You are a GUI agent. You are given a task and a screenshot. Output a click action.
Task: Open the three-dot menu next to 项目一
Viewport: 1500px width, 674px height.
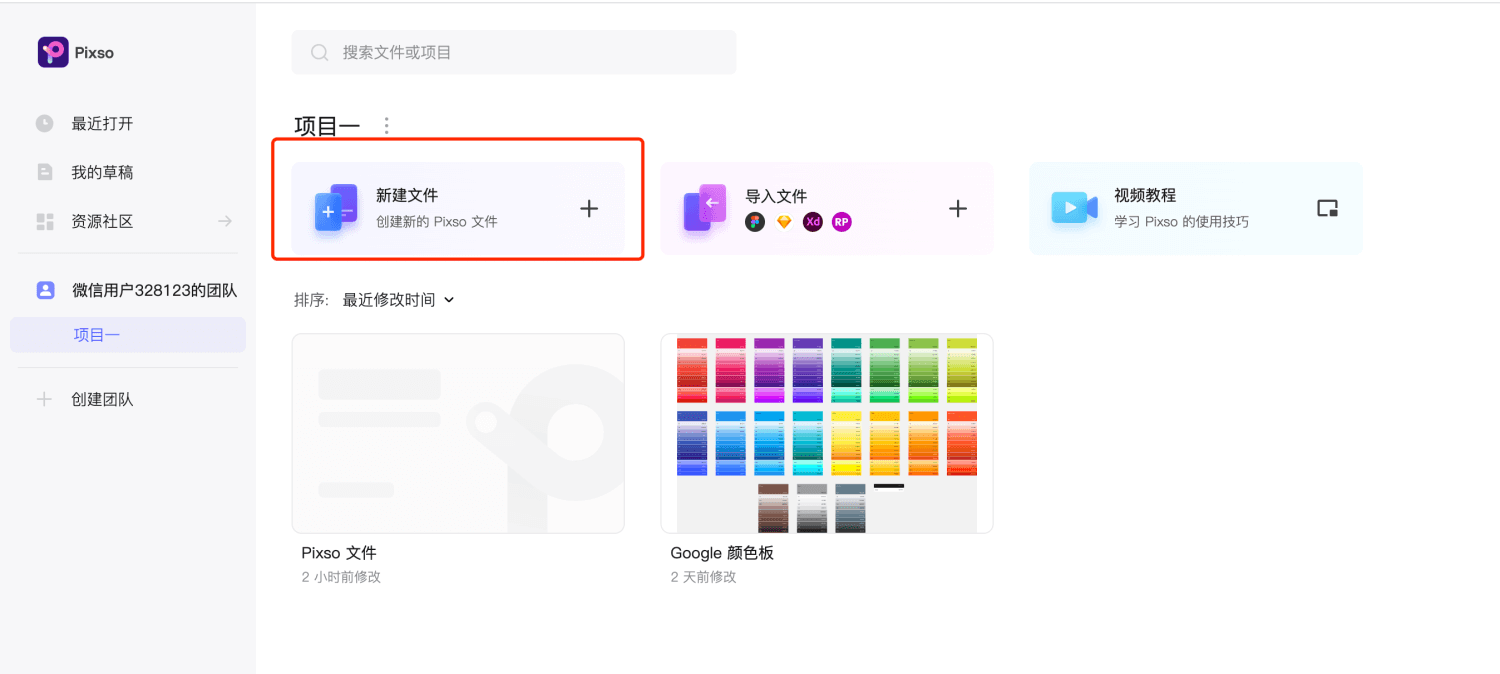coord(387,126)
